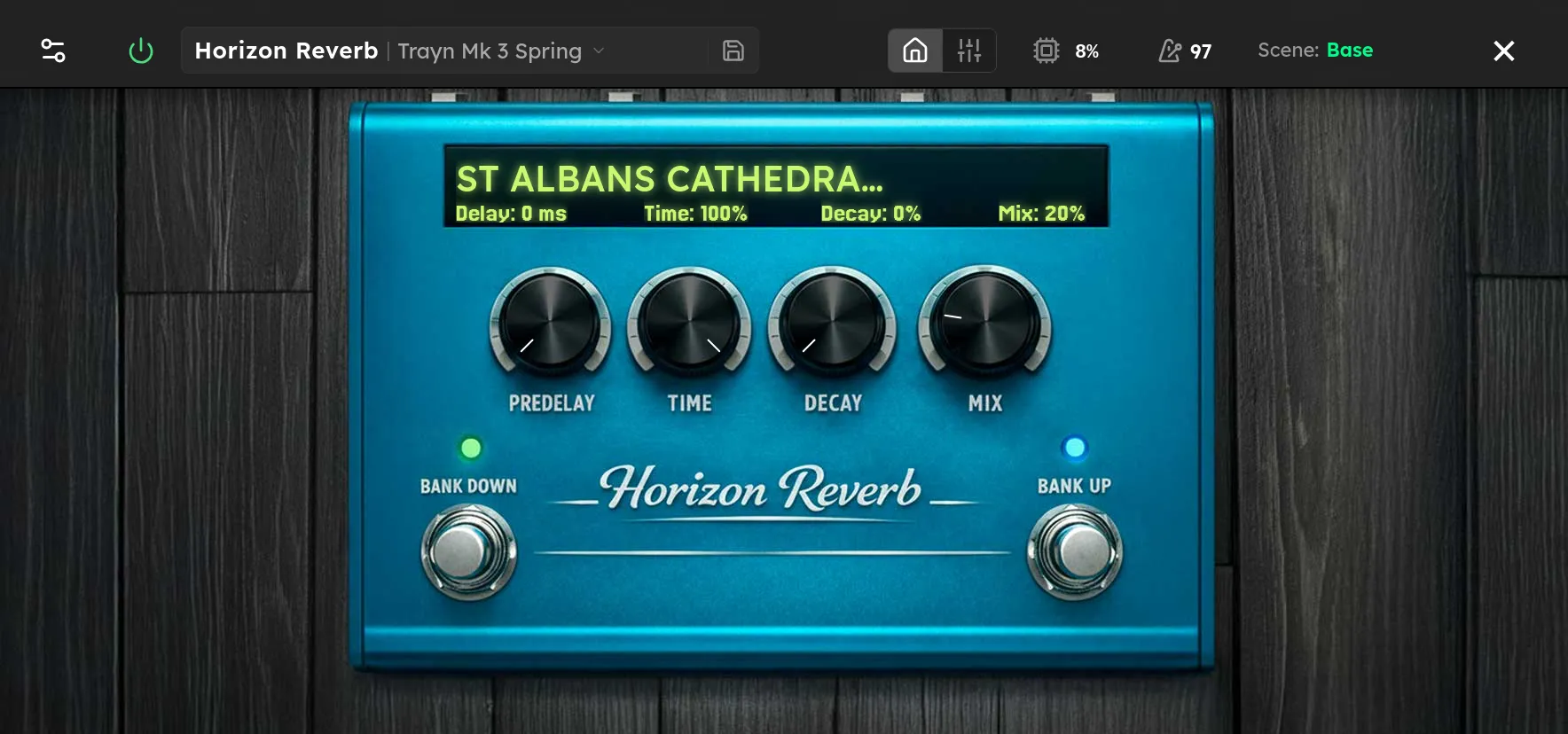Click the CPU usage chip icon
Screen dimensions: 1568x734
[1047, 51]
